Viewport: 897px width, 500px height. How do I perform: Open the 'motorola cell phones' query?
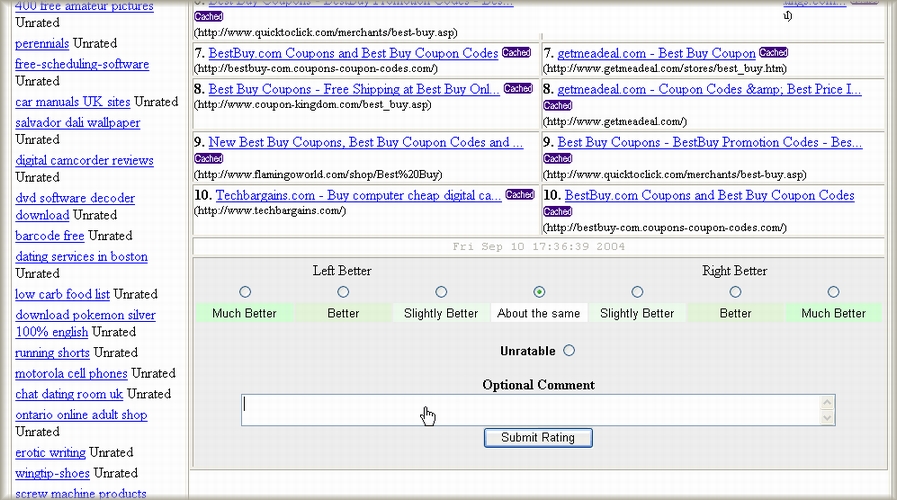click(71, 373)
